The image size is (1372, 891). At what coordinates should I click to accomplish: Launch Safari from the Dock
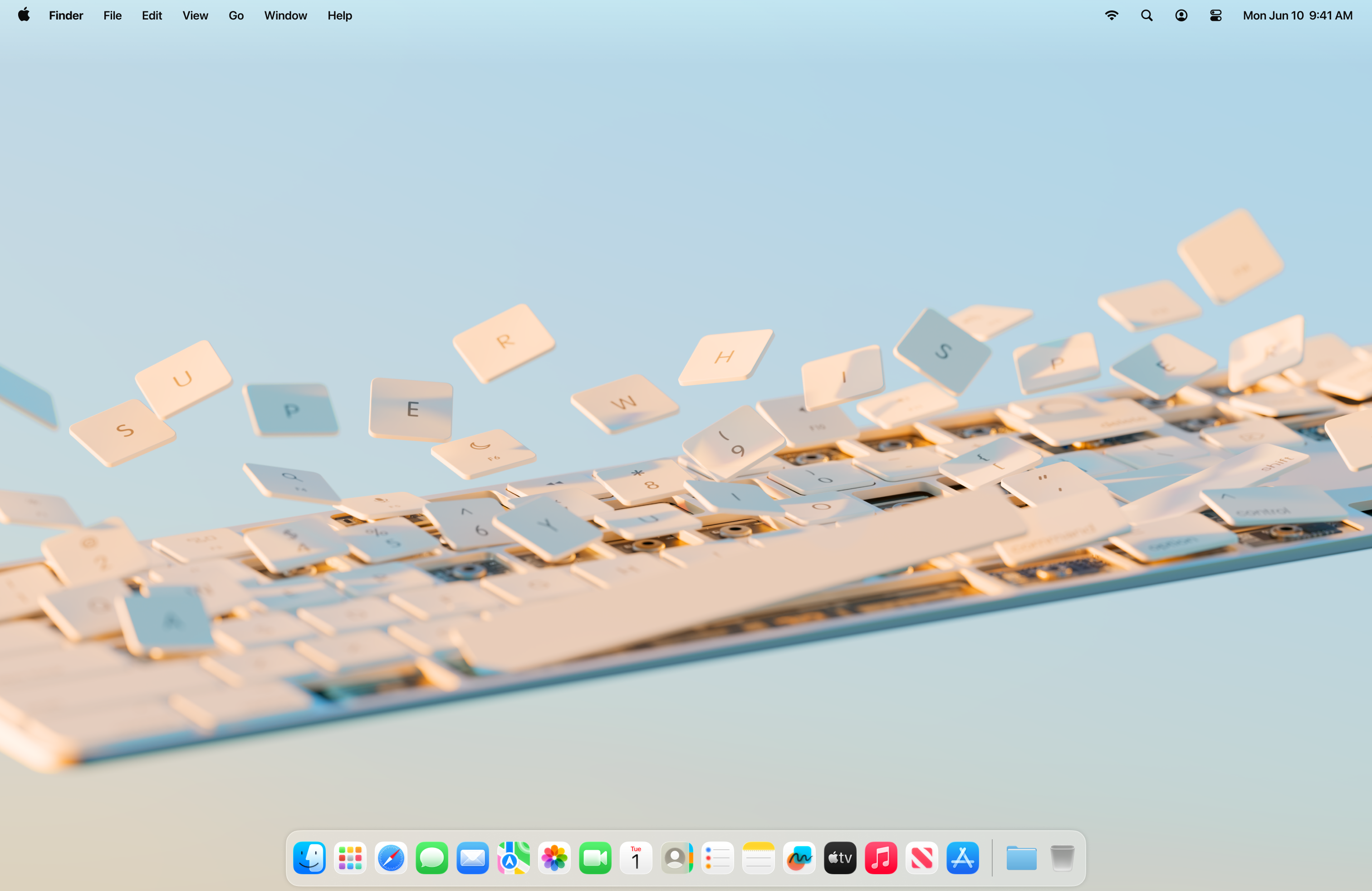click(x=391, y=858)
